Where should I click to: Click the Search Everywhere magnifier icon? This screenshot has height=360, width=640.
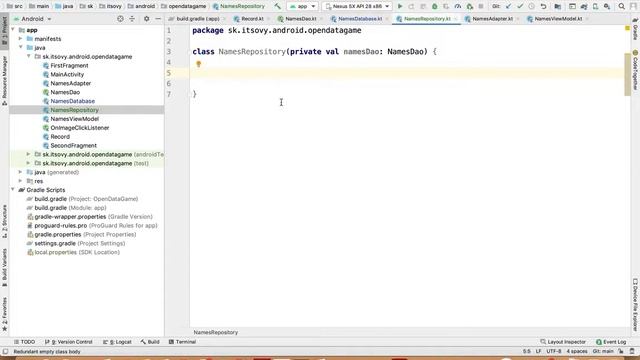622,6
